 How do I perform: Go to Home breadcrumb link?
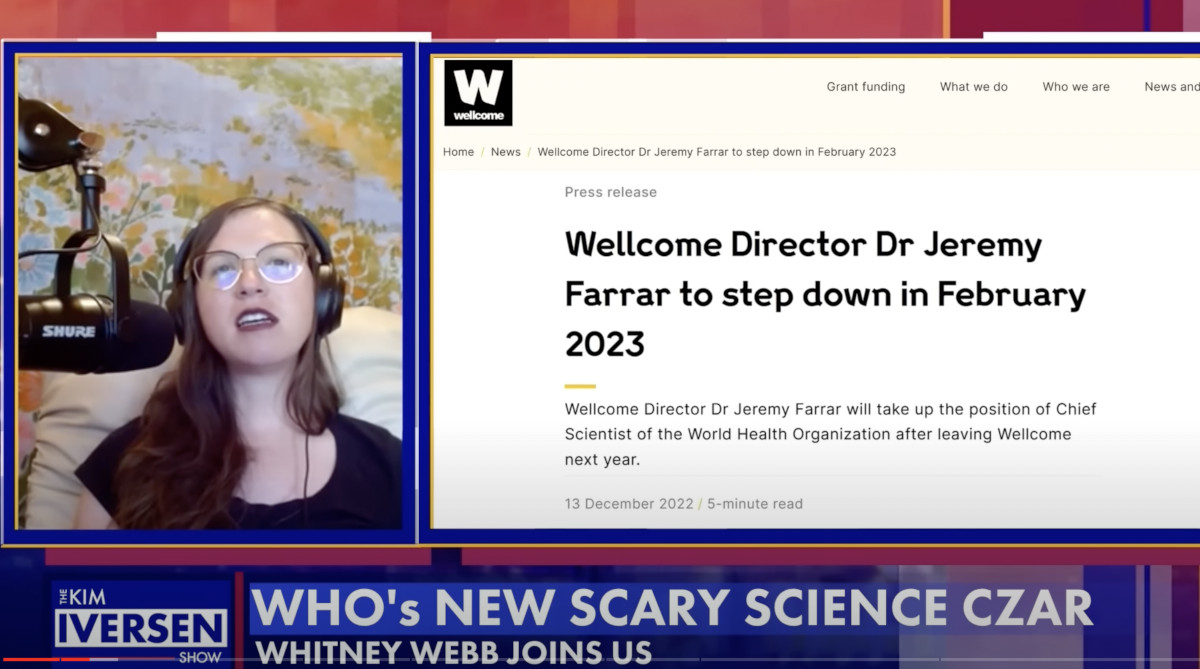click(x=459, y=152)
